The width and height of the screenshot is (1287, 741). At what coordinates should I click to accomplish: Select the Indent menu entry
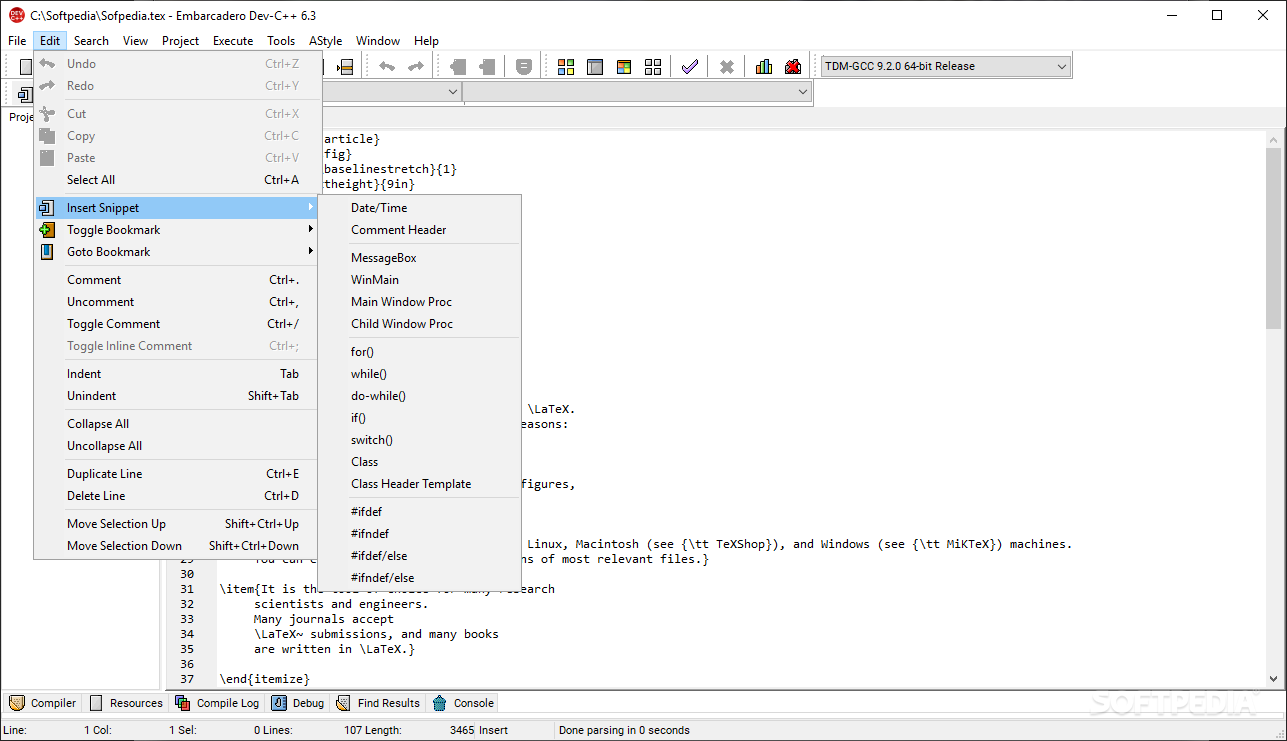coord(176,374)
